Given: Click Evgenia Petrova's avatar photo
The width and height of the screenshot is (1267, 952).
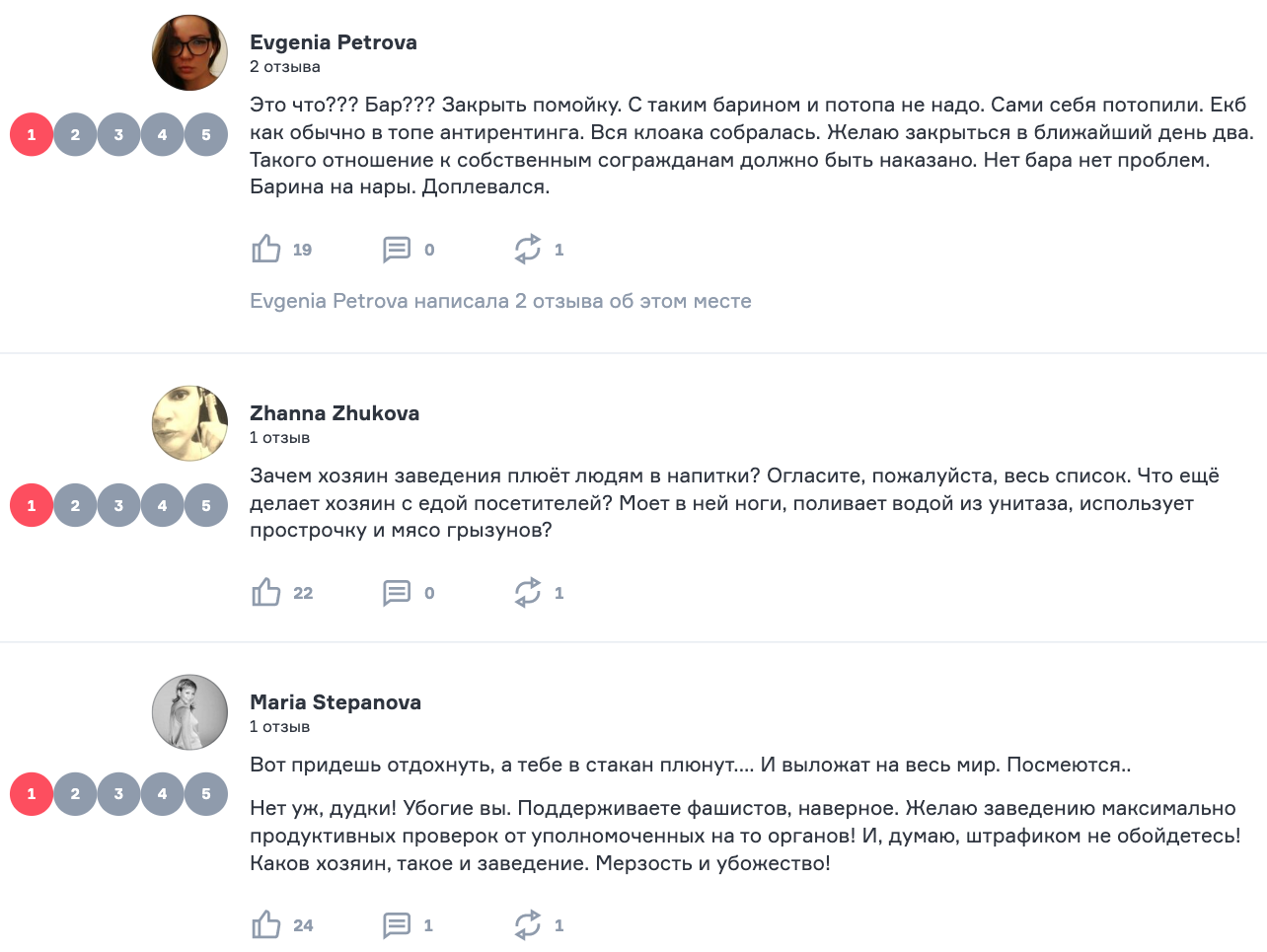Looking at the screenshot, I should [x=189, y=52].
